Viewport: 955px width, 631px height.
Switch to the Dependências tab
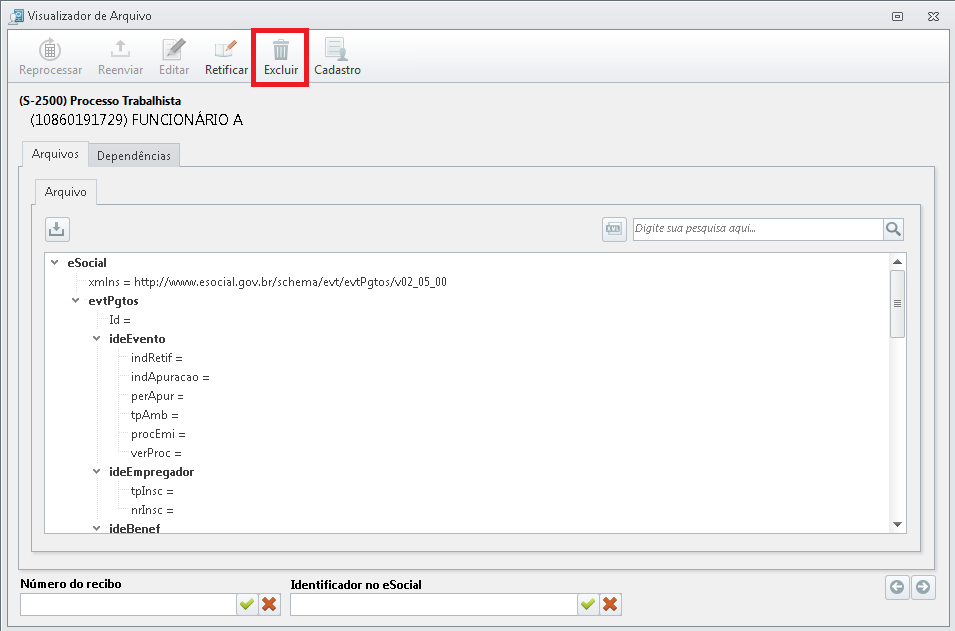tap(133, 156)
